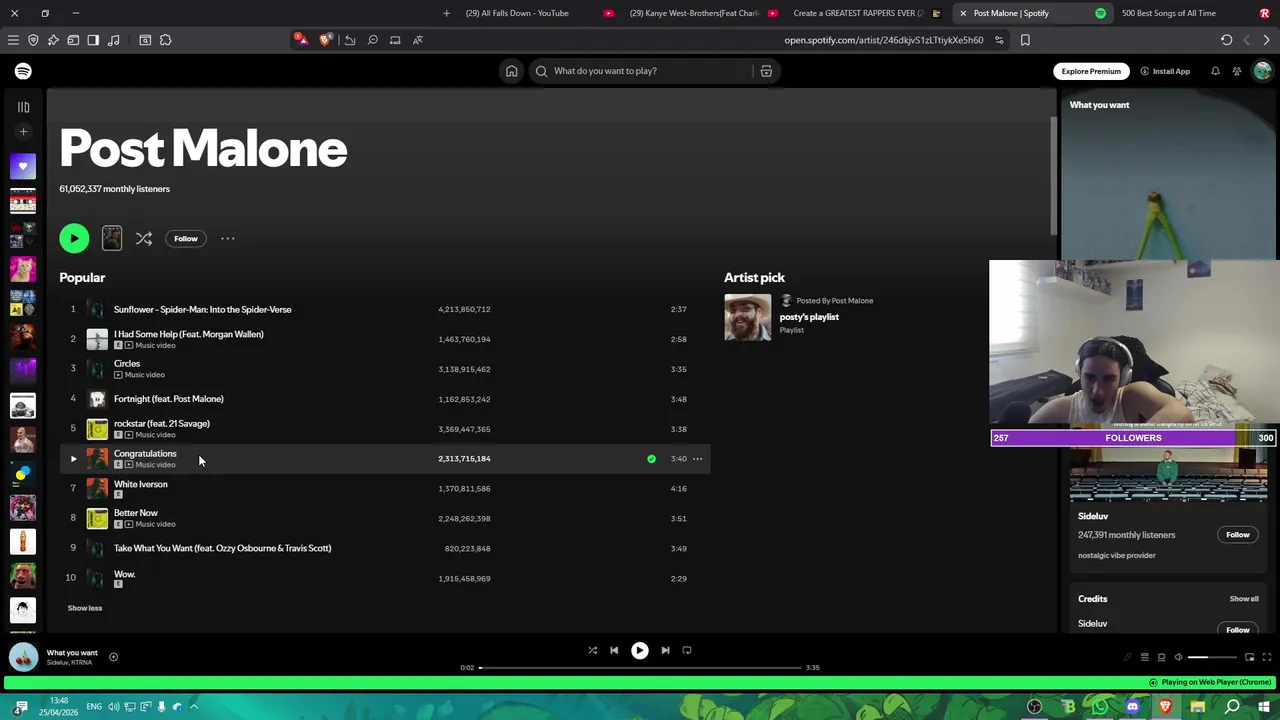Enter full screen player icon
The height and width of the screenshot is (720, 1280).
click(x=1267, y=657)
